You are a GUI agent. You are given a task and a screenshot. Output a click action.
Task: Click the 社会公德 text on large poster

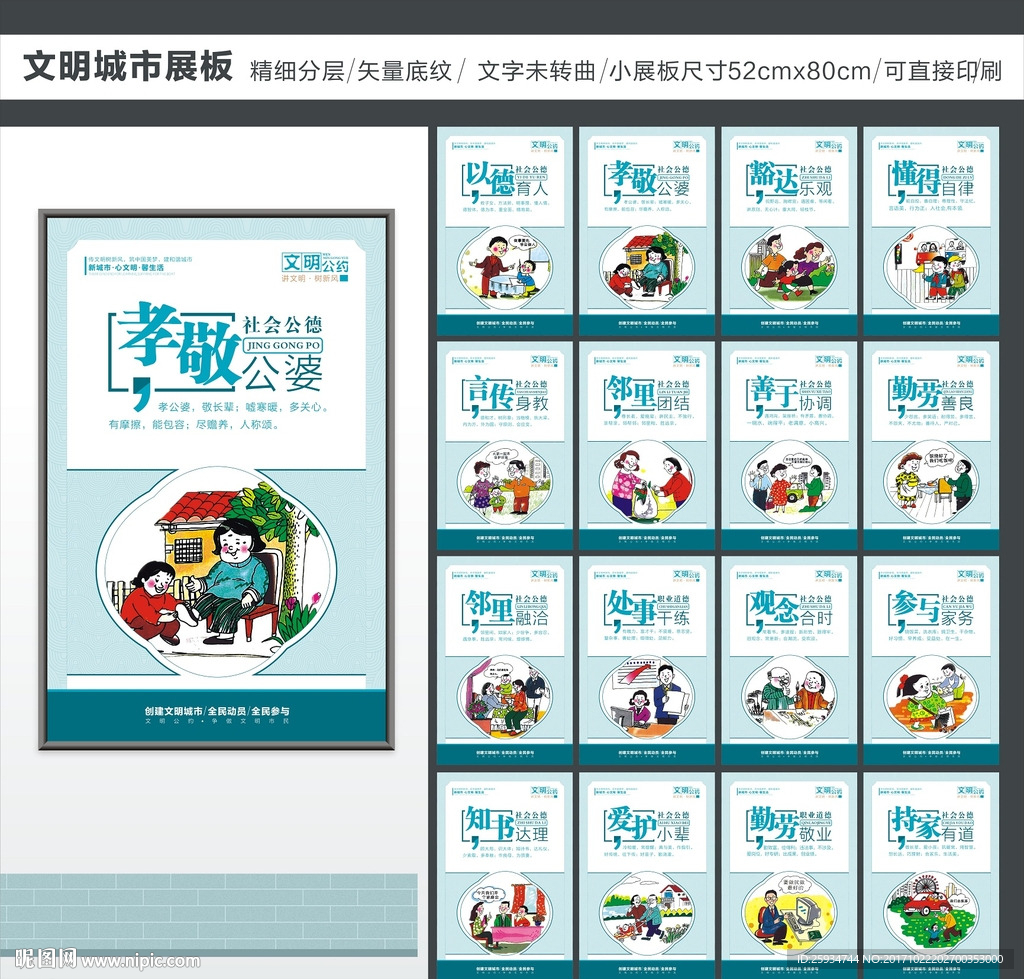click(282, 325)
